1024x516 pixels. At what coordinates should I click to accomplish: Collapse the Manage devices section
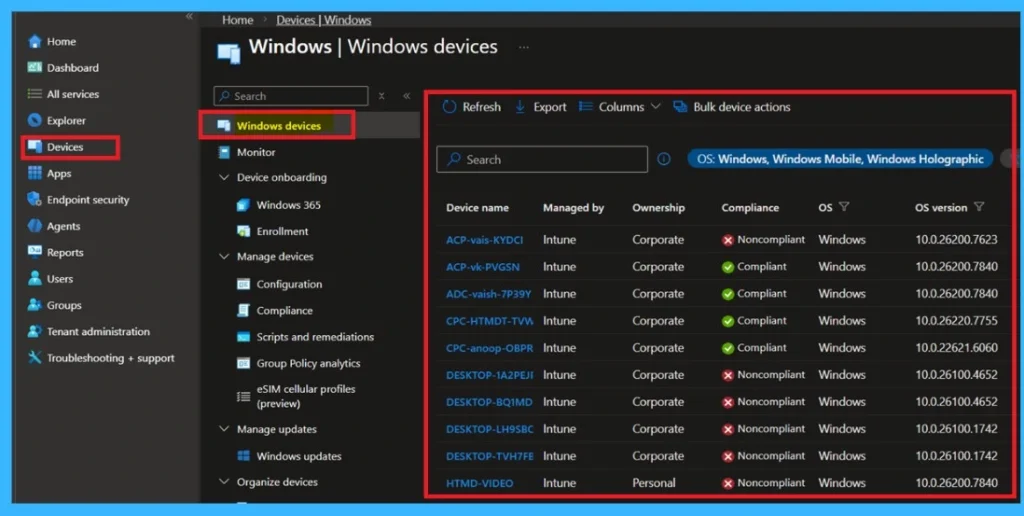pyautogui.click(x=224, y=257)
